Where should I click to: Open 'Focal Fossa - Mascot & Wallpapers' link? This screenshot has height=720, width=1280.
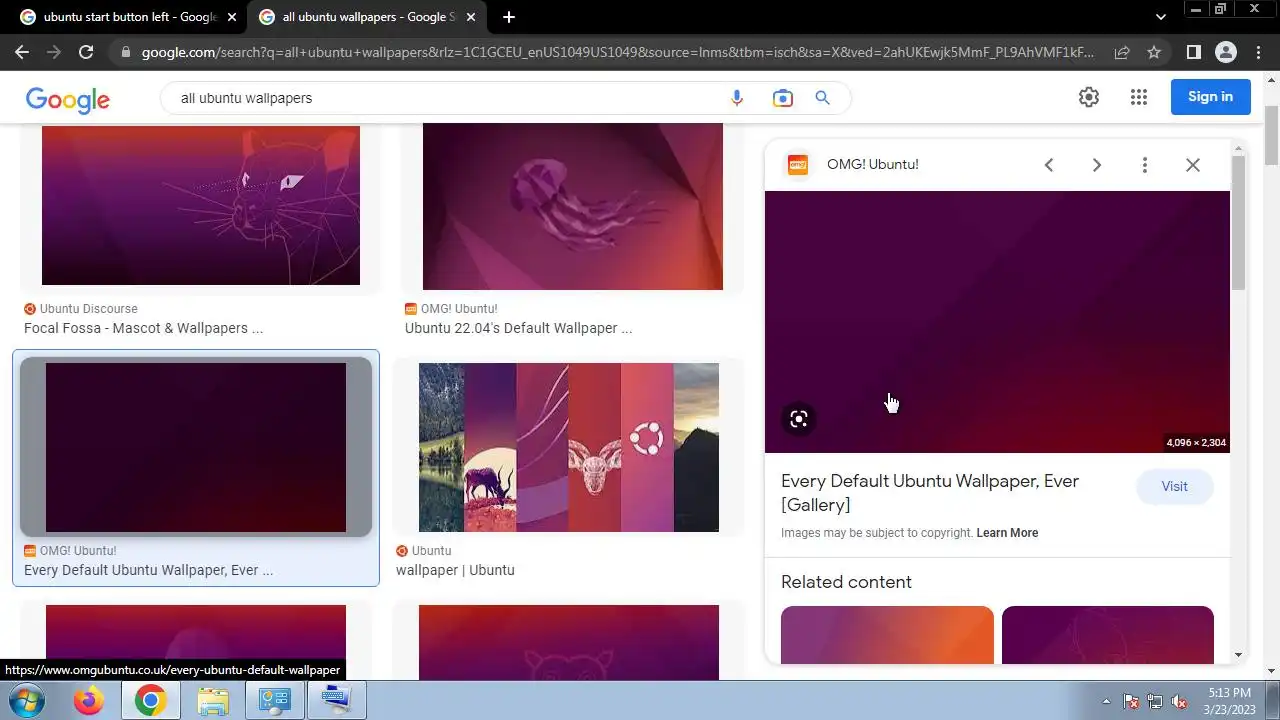(144, 328)
